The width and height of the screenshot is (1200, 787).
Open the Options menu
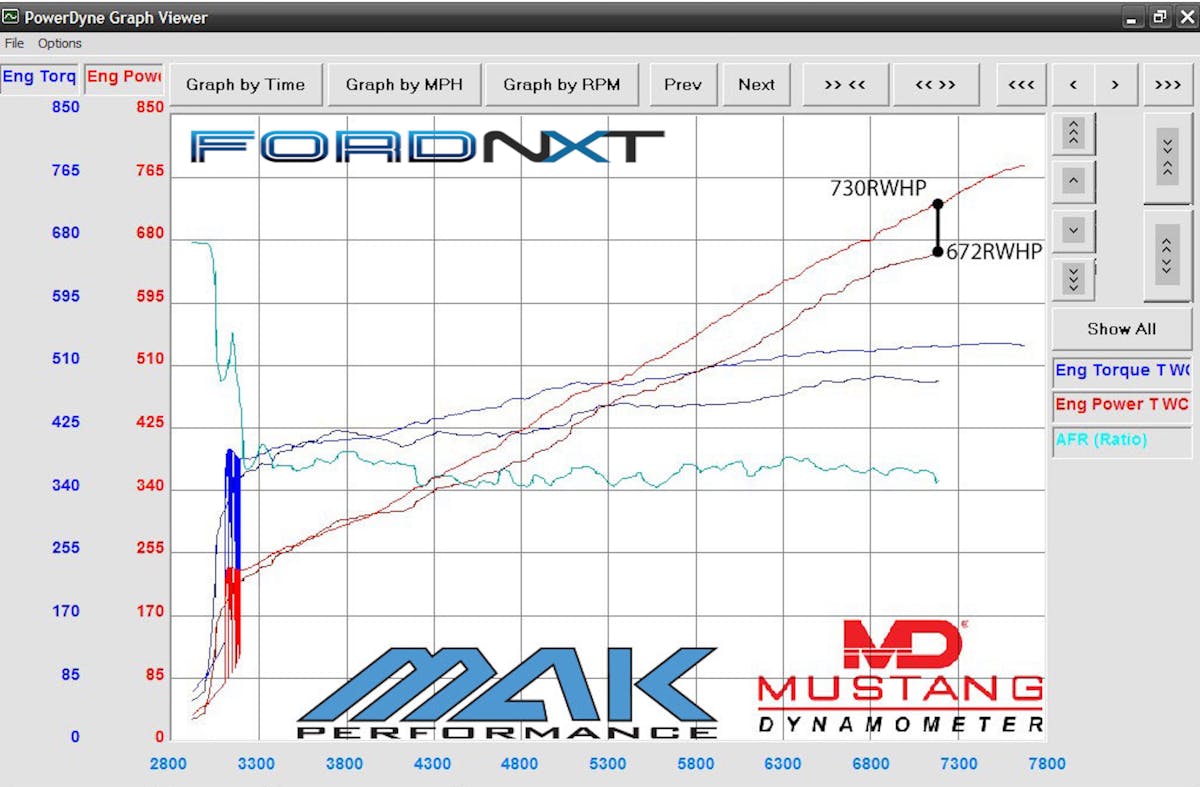(60, 43)
